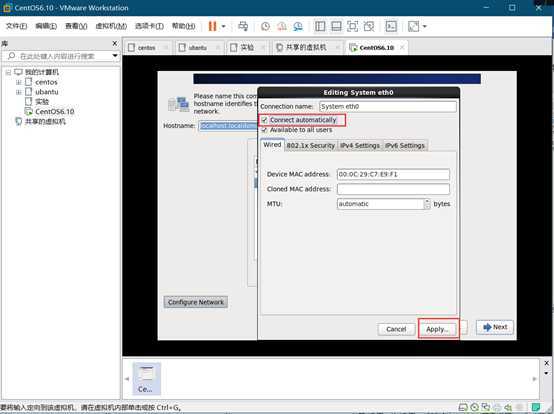
Task: Toggle the Available to all users checkbox
Action: pos(264,130)
